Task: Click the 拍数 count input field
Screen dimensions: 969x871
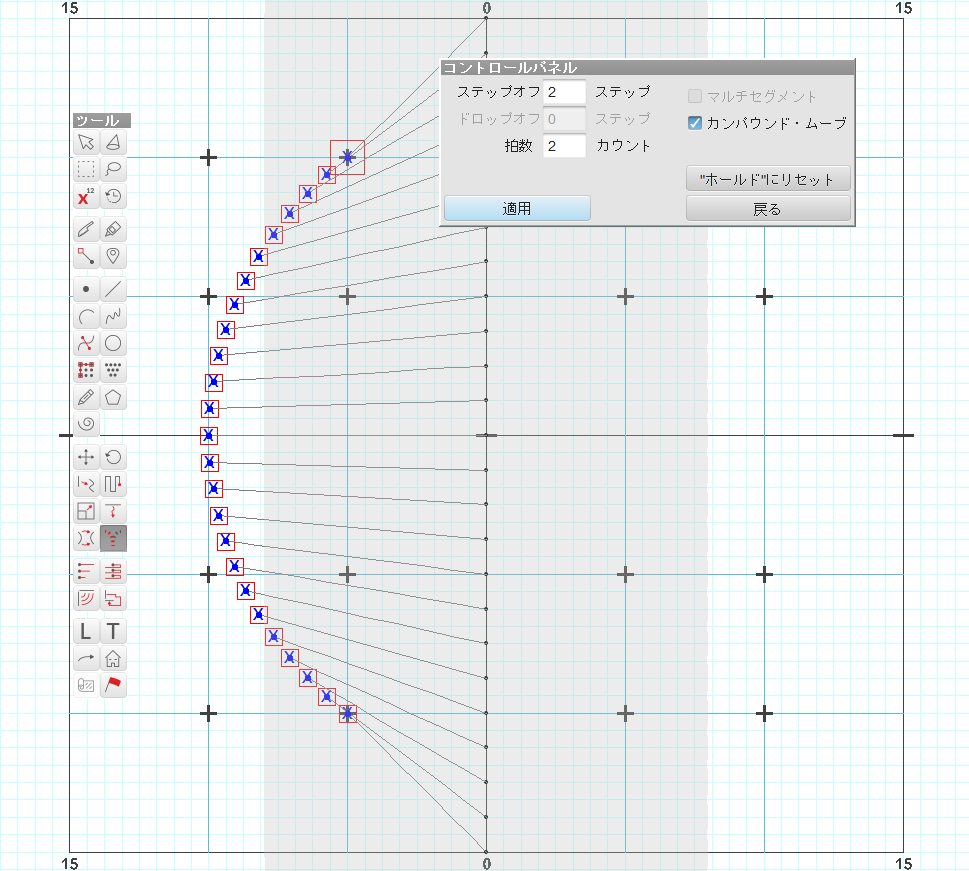Action: [x=564, y=146]
